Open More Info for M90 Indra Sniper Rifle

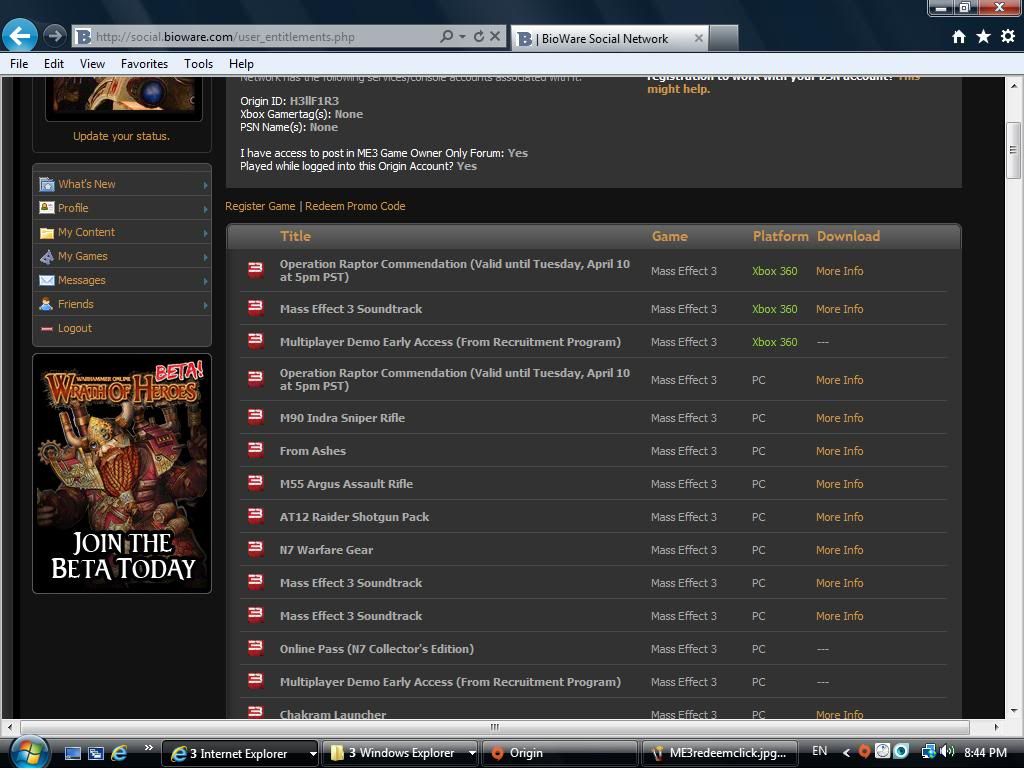[x=839, y=418]
